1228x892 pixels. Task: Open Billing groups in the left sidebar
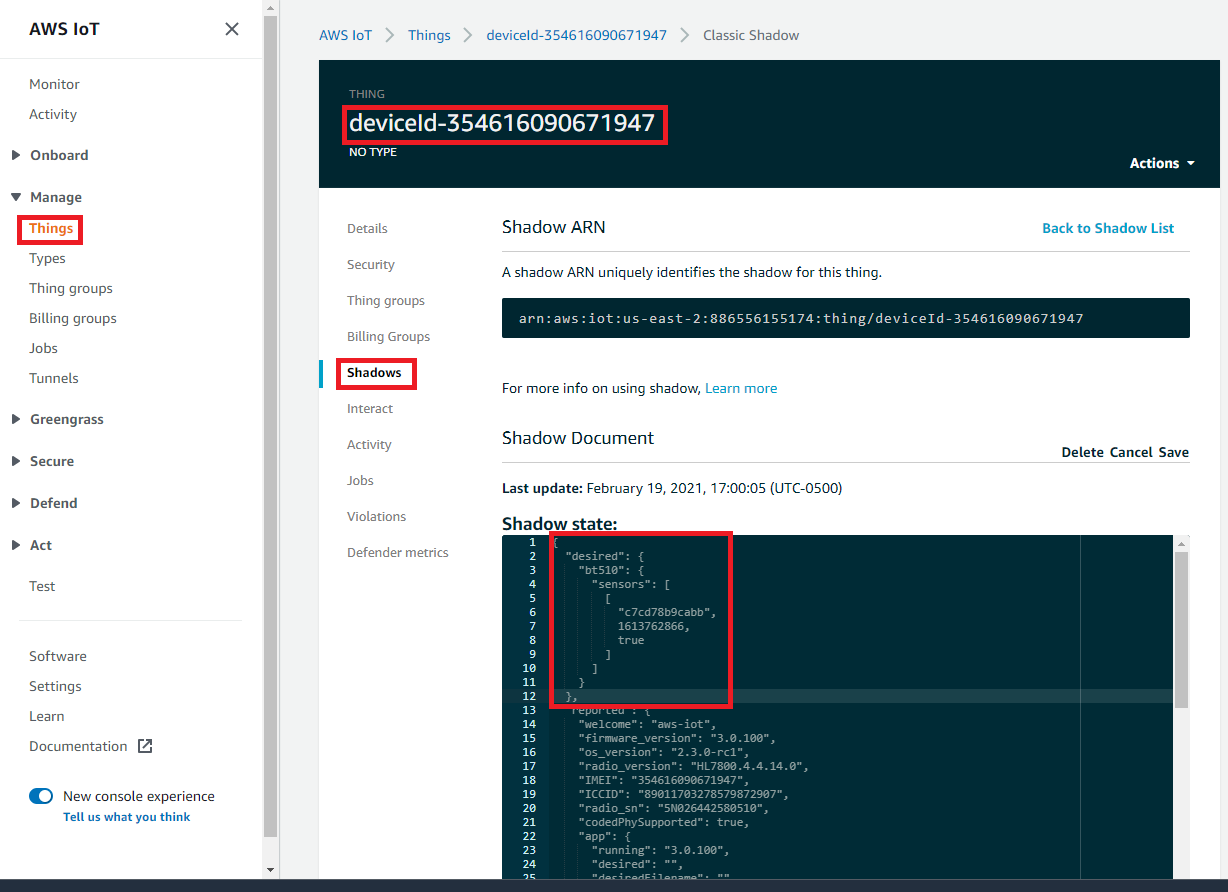coord(73,318)
